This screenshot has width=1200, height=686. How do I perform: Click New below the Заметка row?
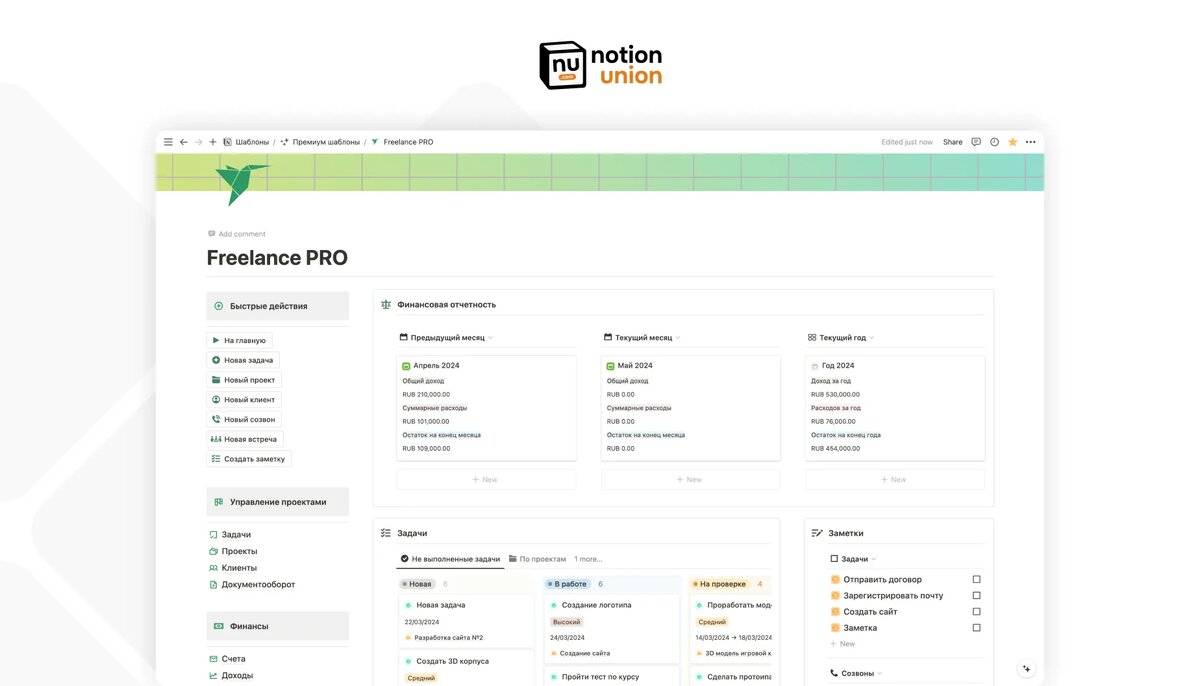(843, 644)
